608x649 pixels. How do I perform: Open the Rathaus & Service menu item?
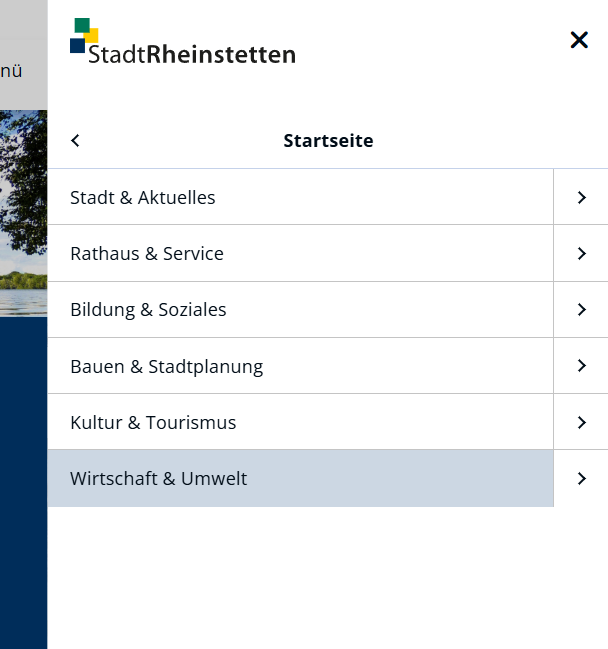pos(300,253)
